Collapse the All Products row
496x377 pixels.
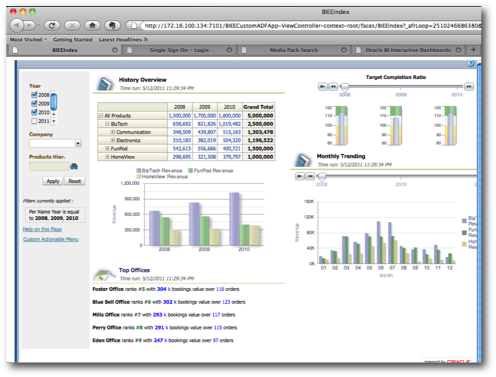point(101,116)
